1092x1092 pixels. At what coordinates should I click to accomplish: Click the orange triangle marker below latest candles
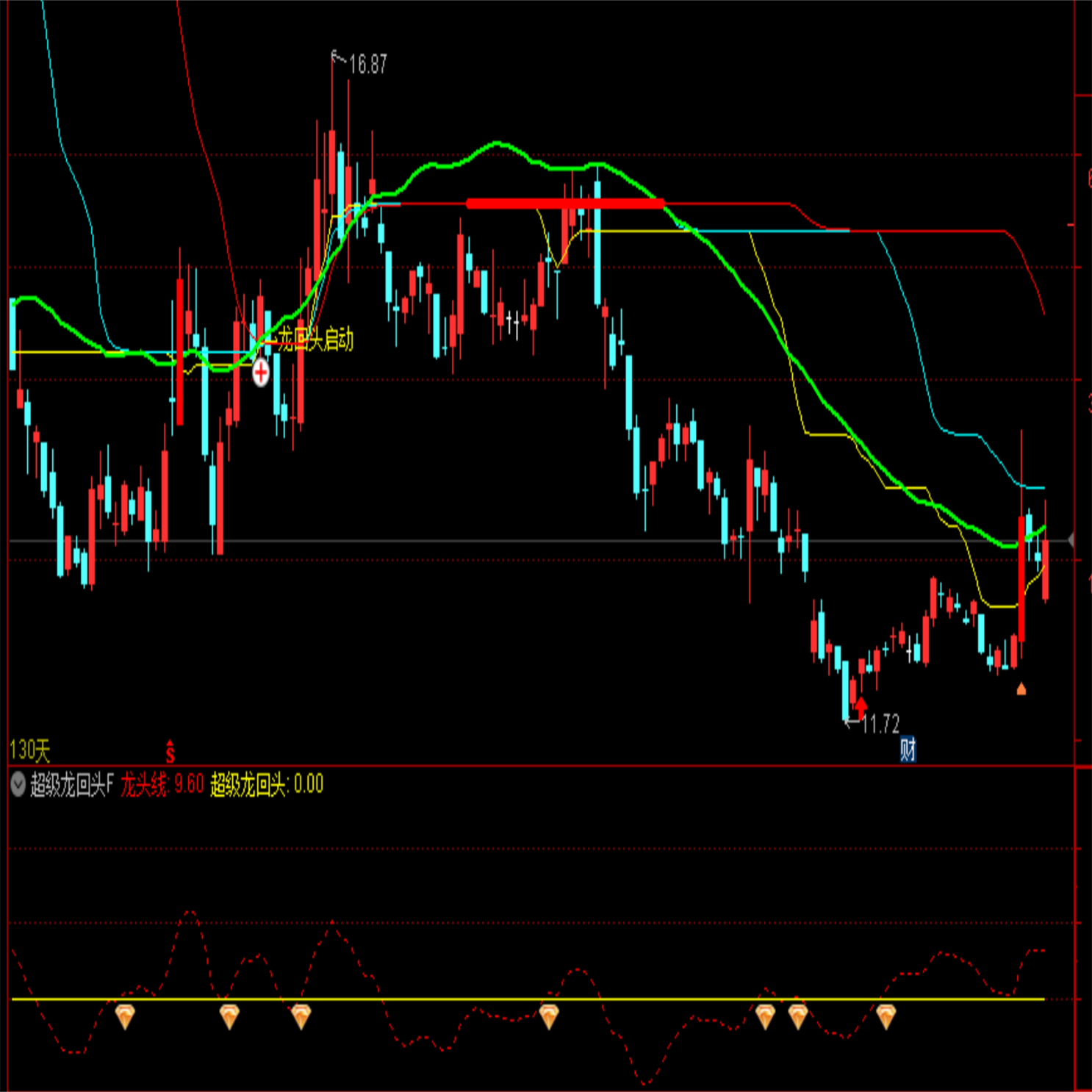[1021, 689]
